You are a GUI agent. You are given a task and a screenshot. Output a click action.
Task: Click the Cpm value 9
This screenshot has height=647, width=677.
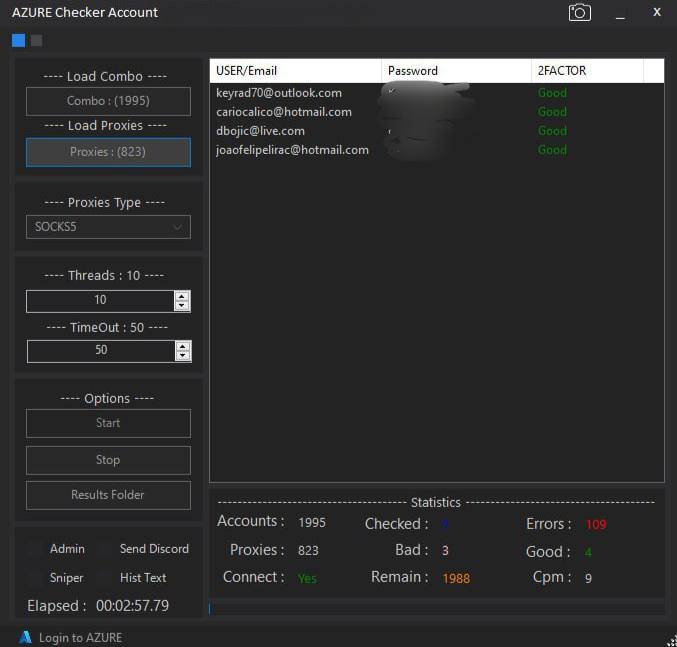click(x=588, y=578)
